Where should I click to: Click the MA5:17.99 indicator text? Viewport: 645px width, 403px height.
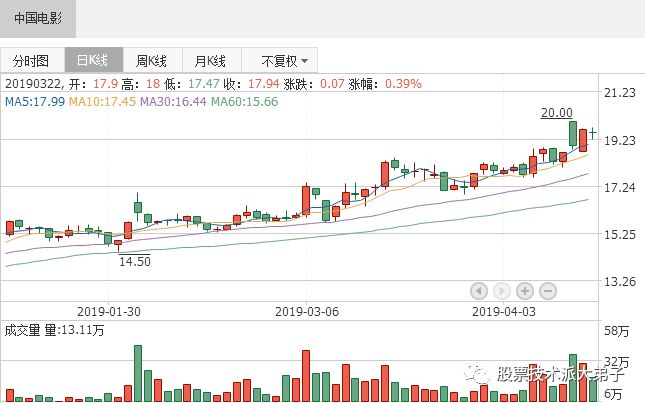[x=35, y=102]
